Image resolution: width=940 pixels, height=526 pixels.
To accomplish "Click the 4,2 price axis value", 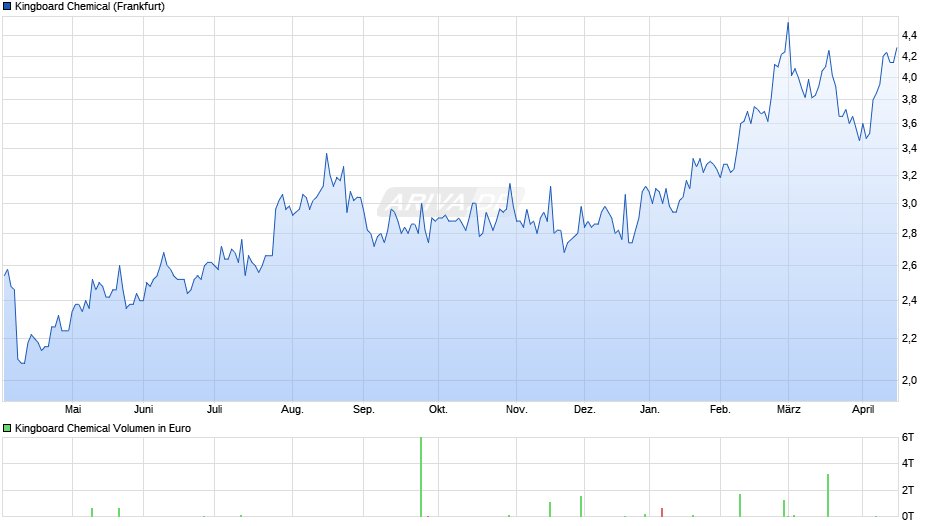I will [x=909, y=57].
